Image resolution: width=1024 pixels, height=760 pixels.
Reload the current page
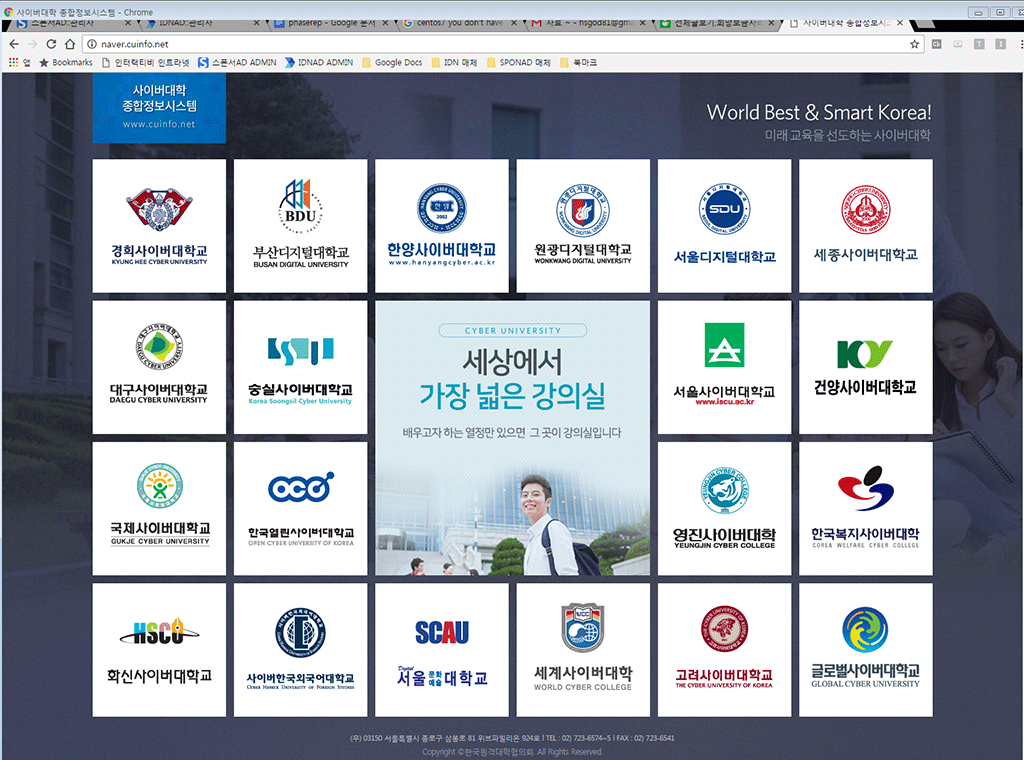51,44
